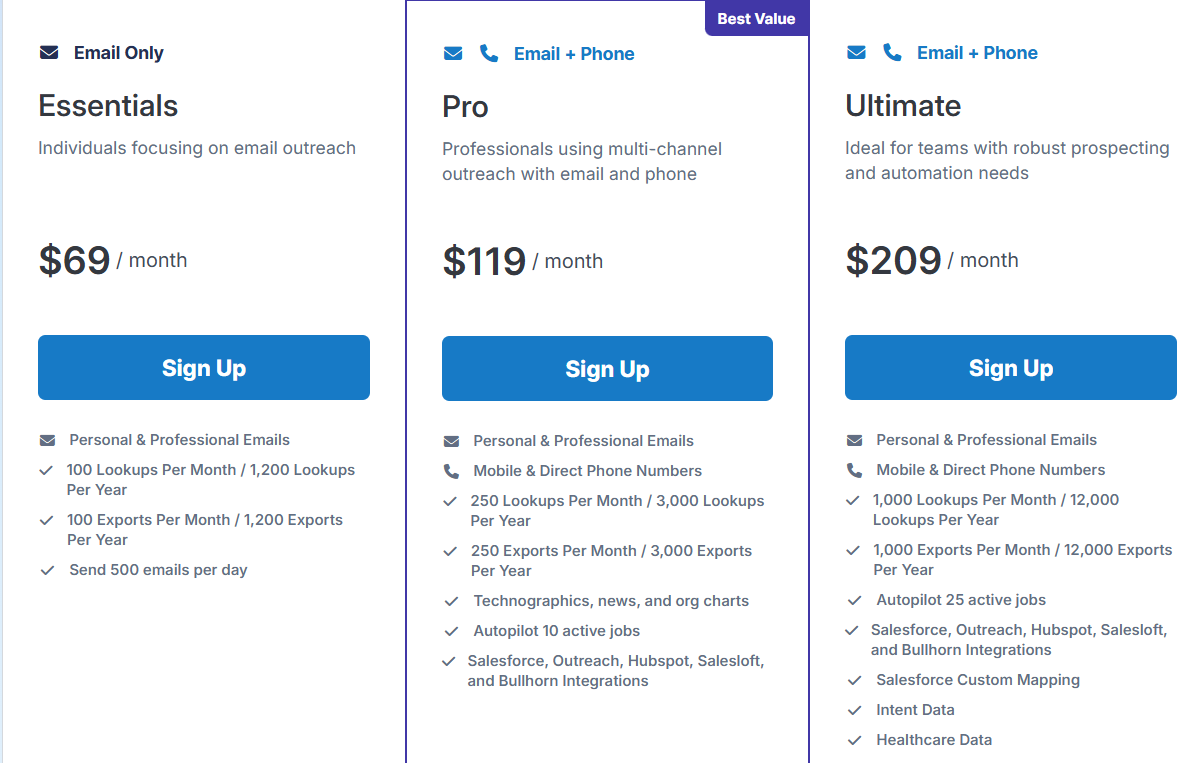Click the checkmark next to Healthcare Data
The image size is (1203, 763).
(853, 739)
